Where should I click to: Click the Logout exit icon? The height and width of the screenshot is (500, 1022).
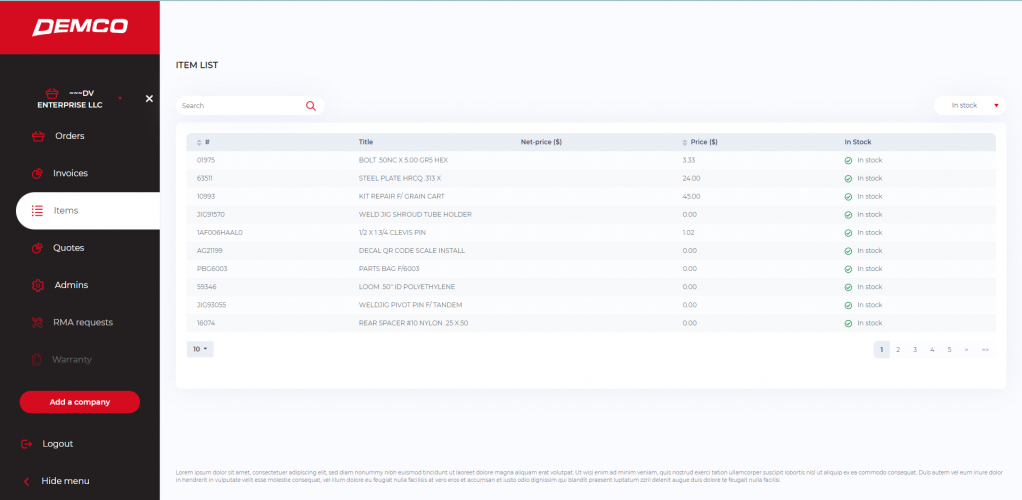26,444
